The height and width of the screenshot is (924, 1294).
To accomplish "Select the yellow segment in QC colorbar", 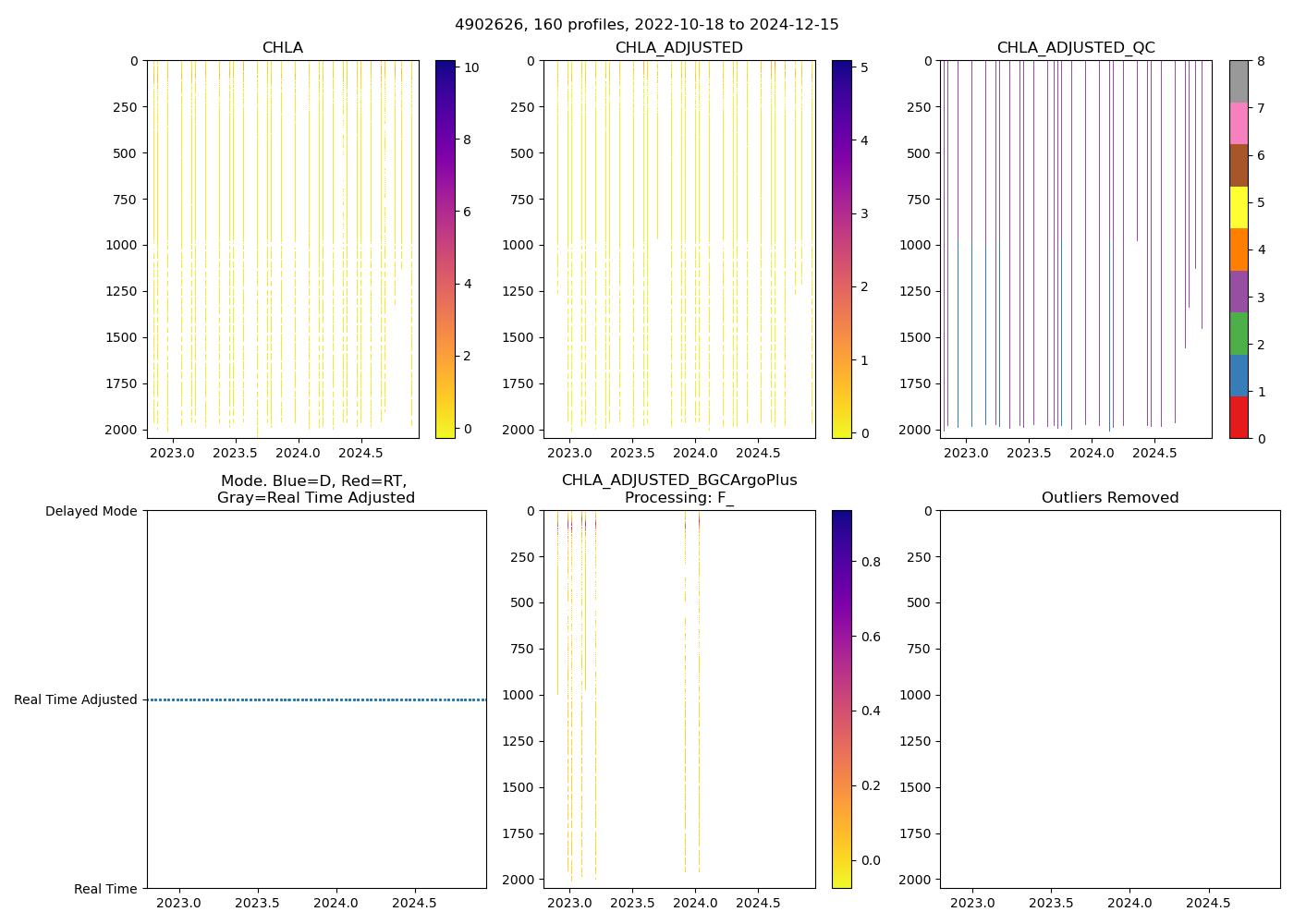I will (1239, 207).
